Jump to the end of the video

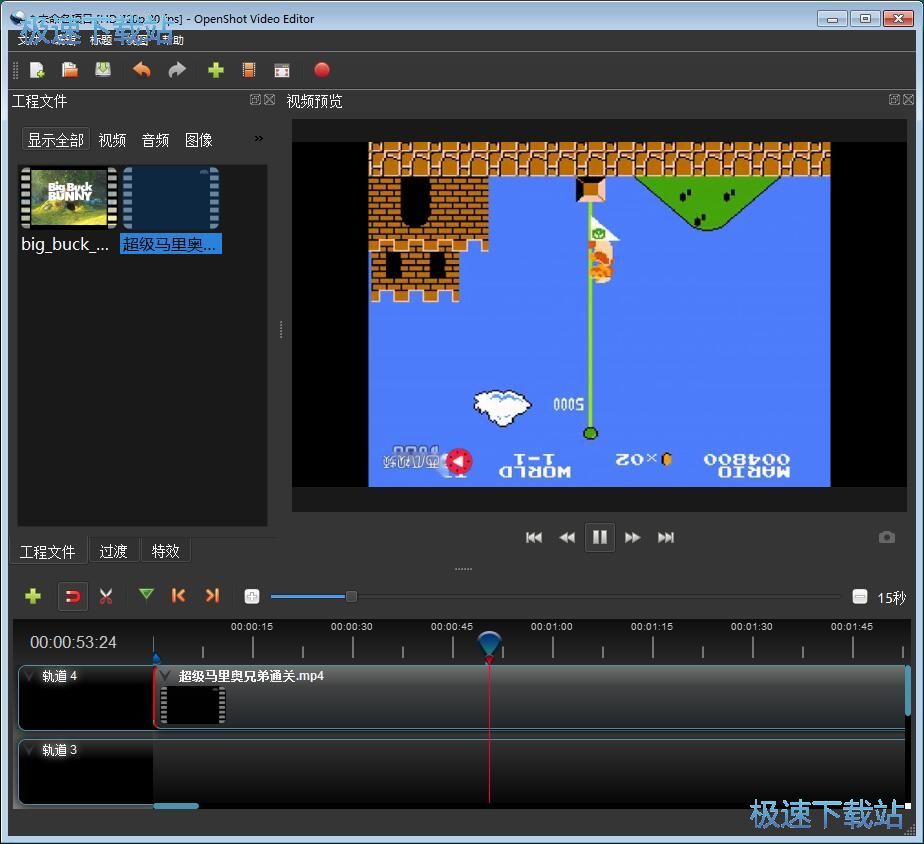coord(666,537)
